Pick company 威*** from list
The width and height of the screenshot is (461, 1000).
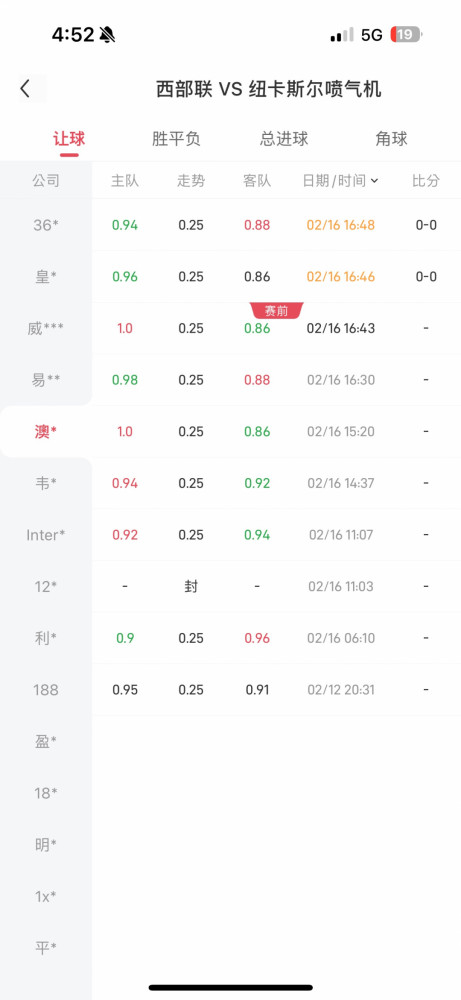coord(46,328)
